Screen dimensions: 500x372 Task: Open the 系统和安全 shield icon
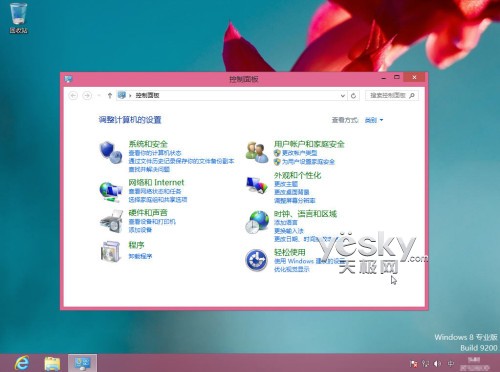click(111, 152)
